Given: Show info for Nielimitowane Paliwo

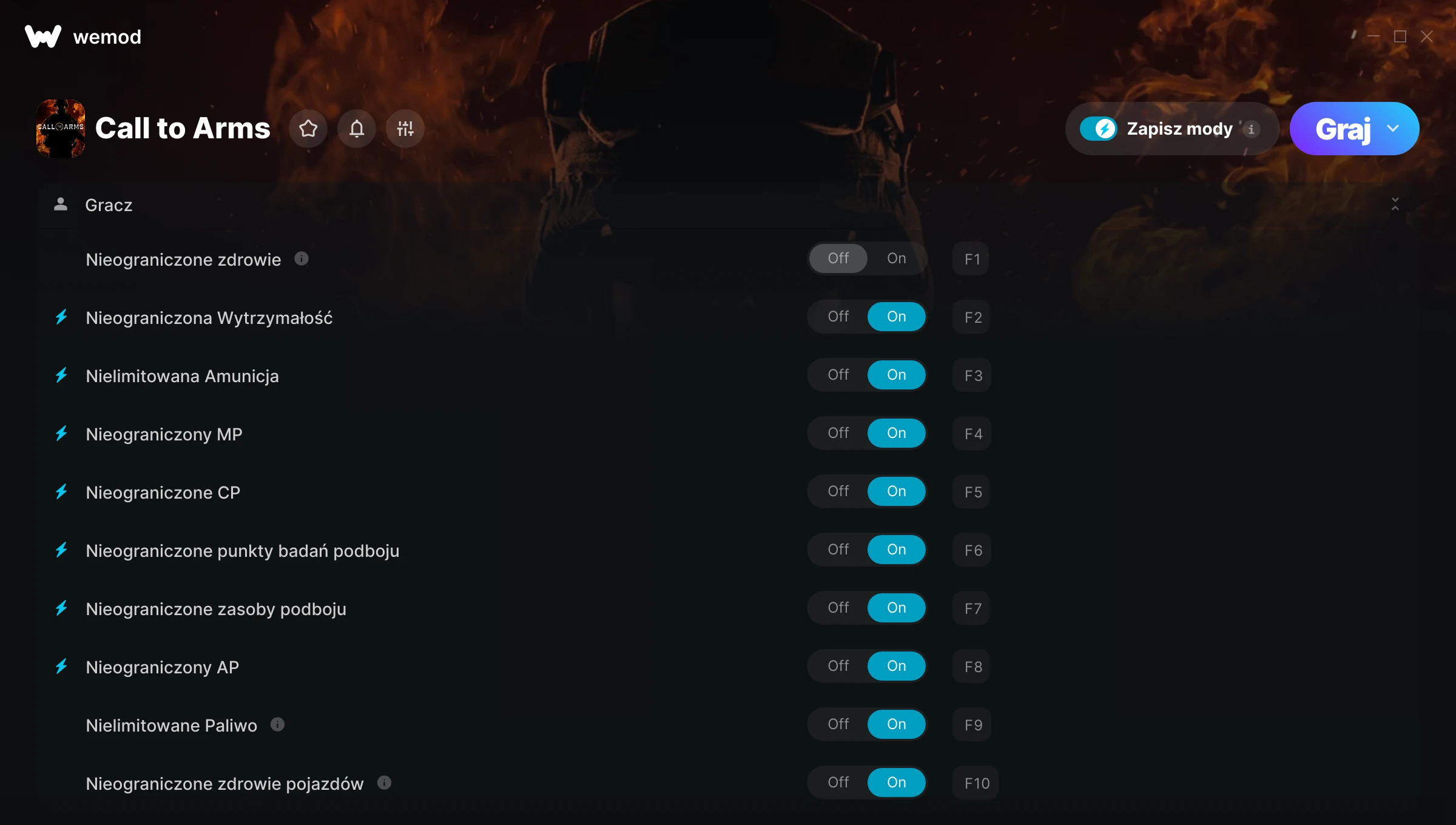Looking at the screenshot, I should click(277, 725).
